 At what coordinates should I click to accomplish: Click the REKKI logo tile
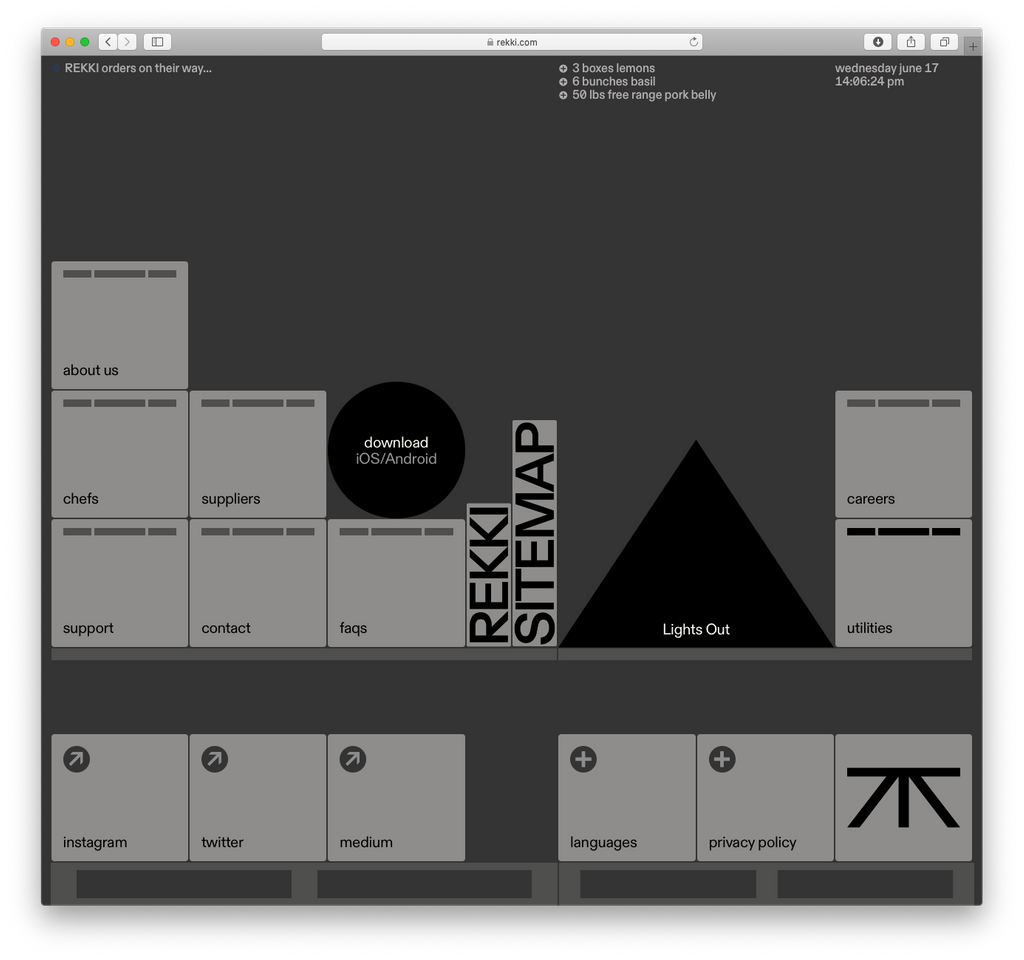[x=903, y=797]
